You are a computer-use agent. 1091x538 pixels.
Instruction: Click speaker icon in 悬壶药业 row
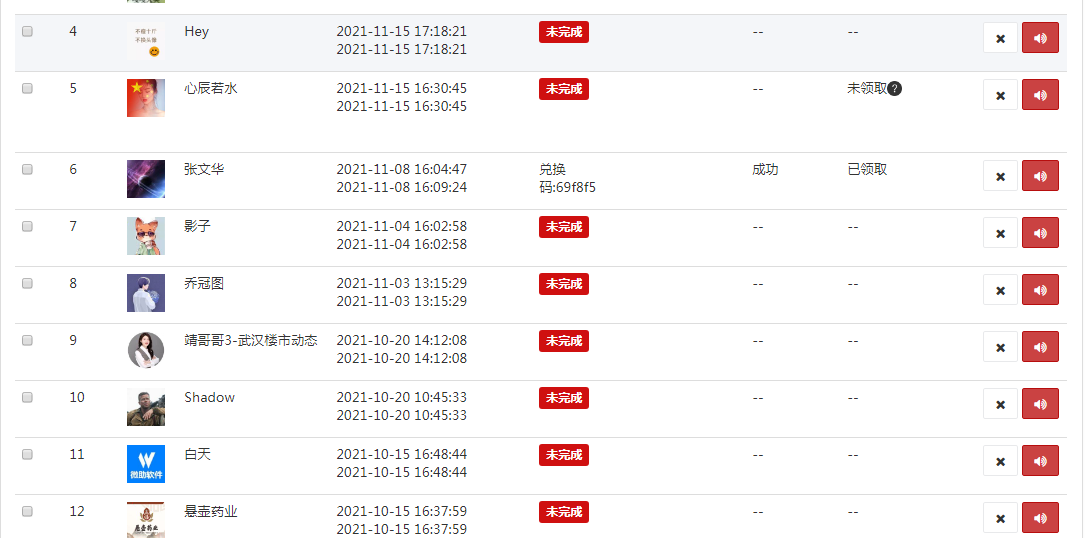[1040, 518]
